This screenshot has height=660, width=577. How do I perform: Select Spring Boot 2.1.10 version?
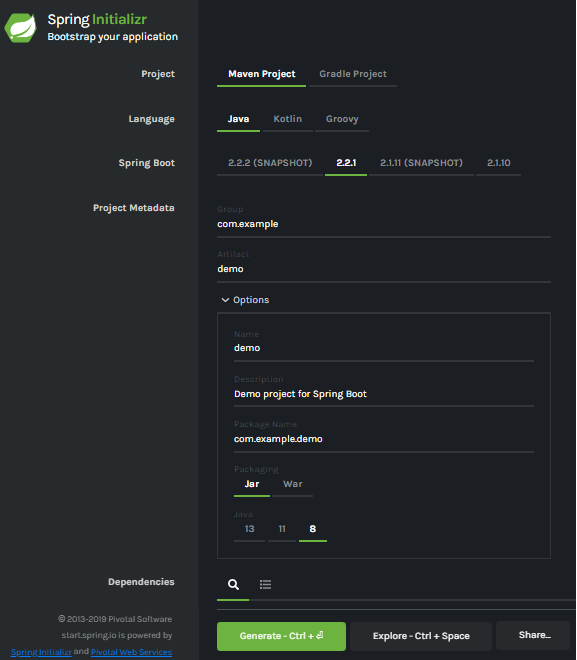[x=499, y=163]
